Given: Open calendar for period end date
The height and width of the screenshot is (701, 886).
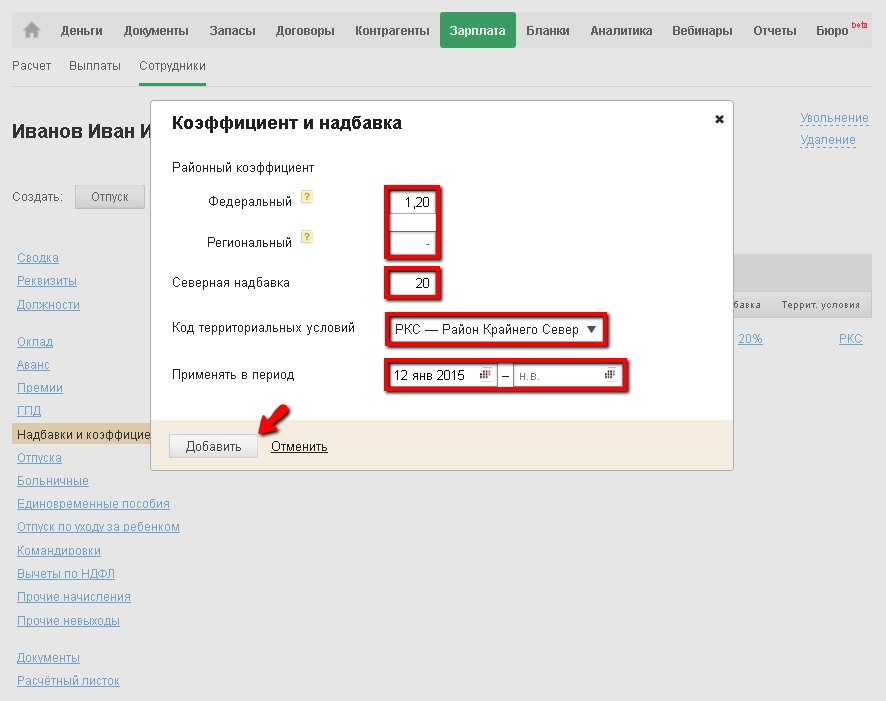Looking at the screenshot, I should coord(610,375).
